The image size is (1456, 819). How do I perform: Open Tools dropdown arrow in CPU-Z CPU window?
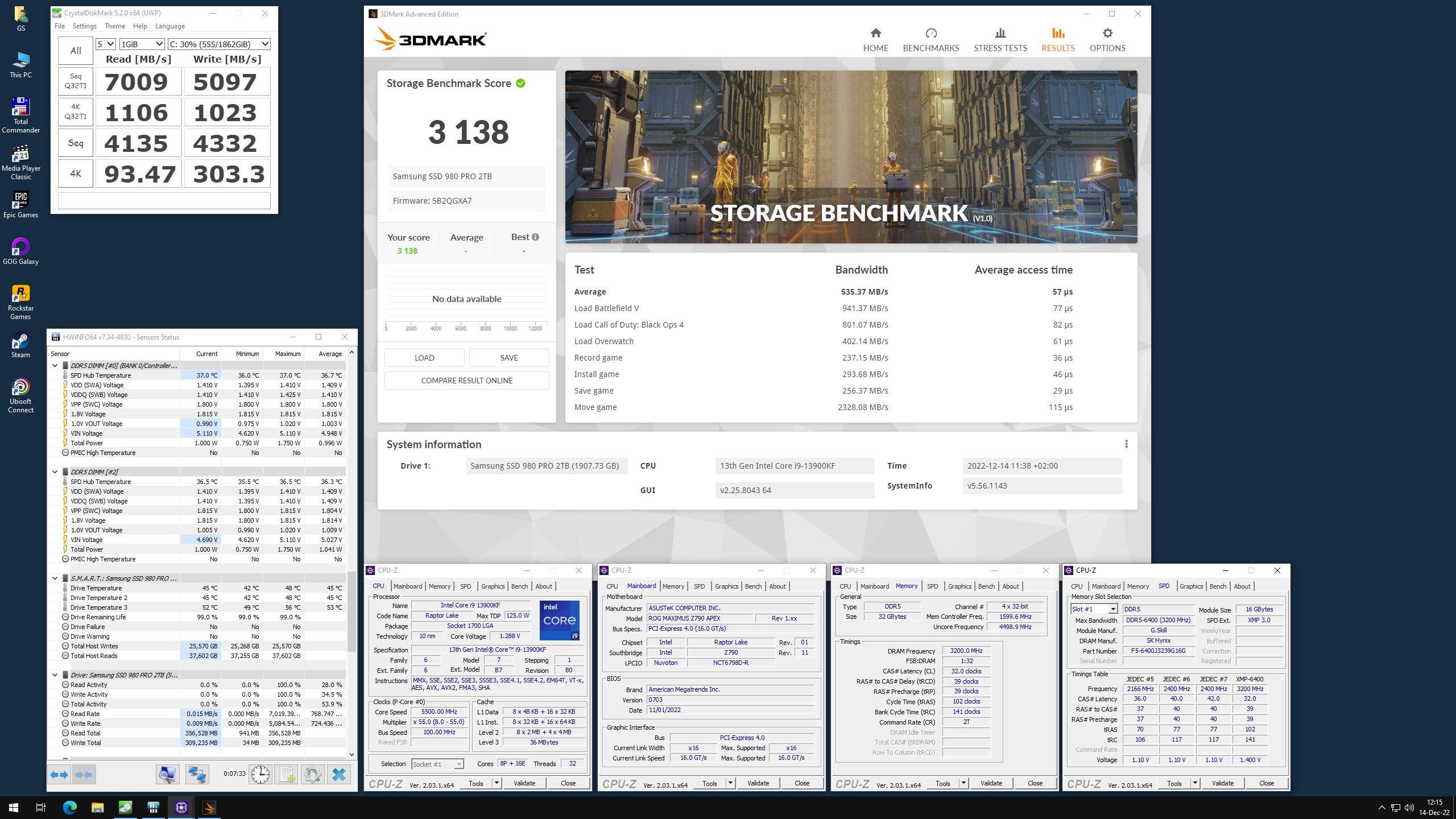pyautogui.click(x=497, y=783)
